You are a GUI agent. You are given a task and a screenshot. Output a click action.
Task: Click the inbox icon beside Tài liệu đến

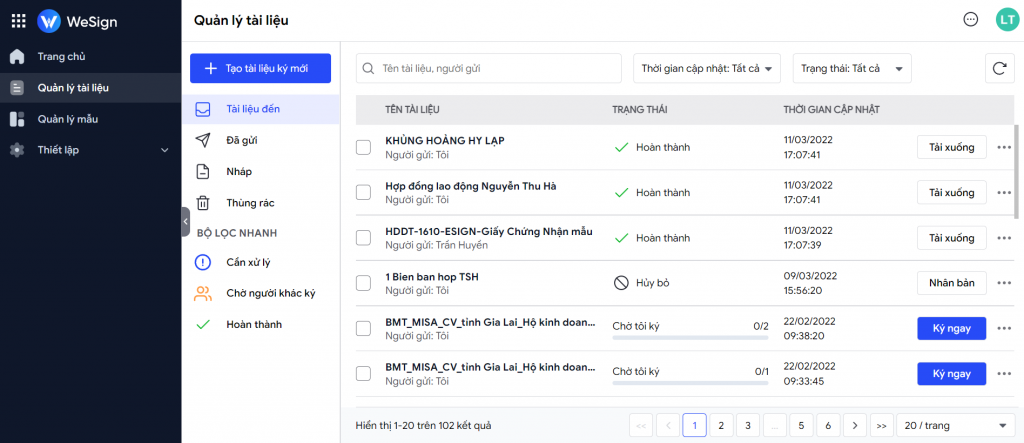coord(203,109)
